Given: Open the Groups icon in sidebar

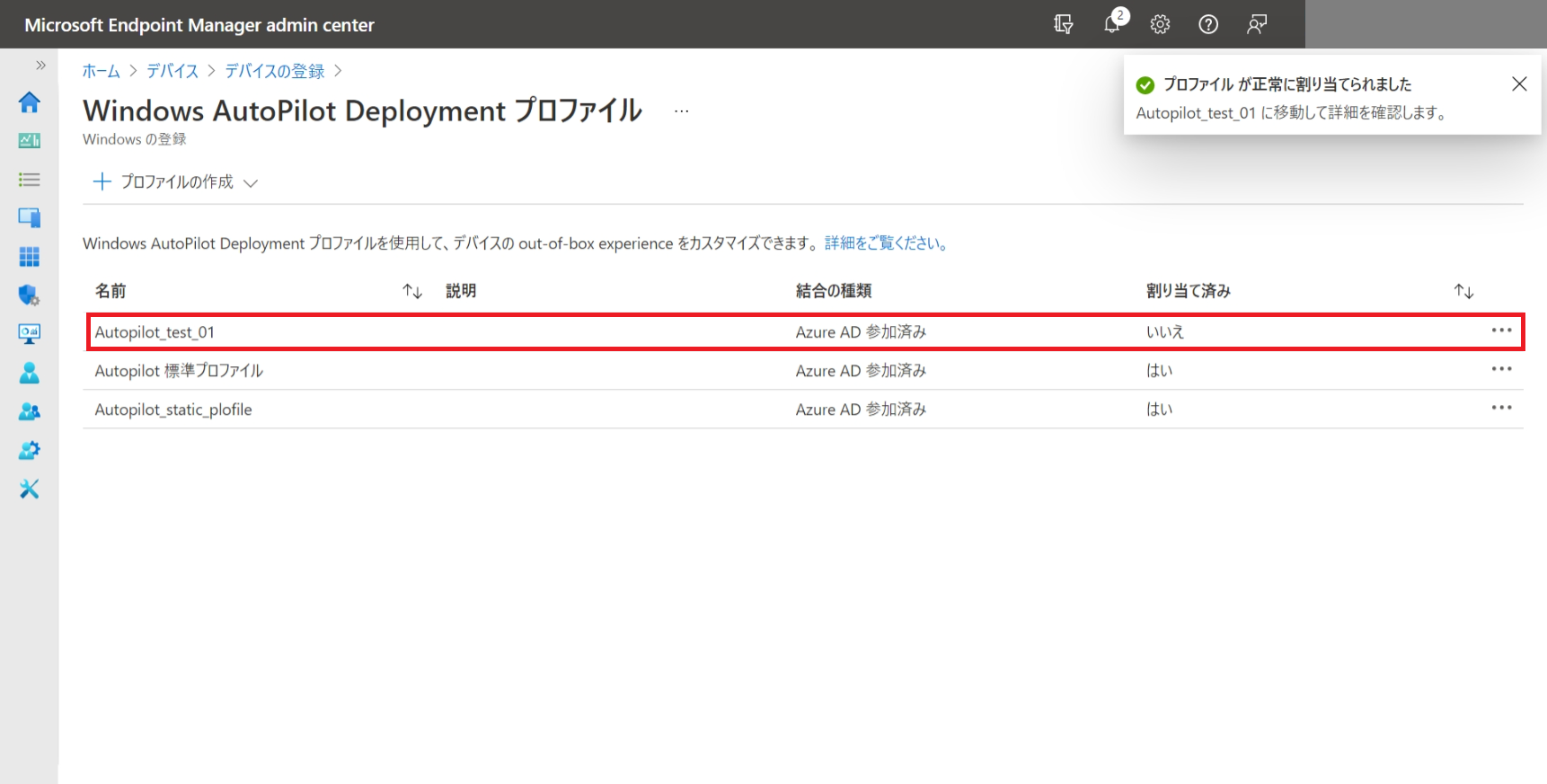Looking at the screenshot, I should (29, 411).
